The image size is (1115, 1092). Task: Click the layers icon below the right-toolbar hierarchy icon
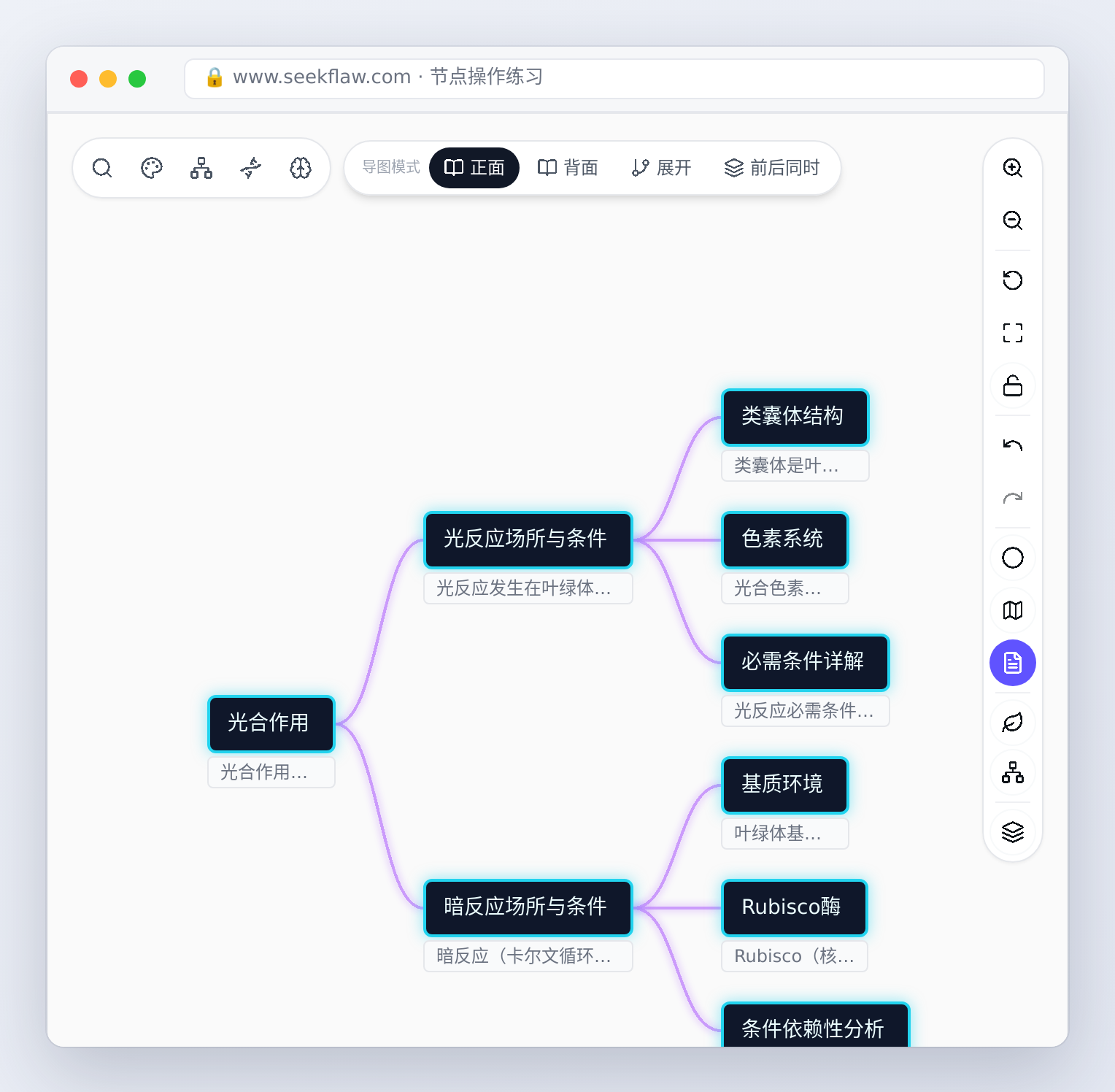click(x=1013, y=832)
